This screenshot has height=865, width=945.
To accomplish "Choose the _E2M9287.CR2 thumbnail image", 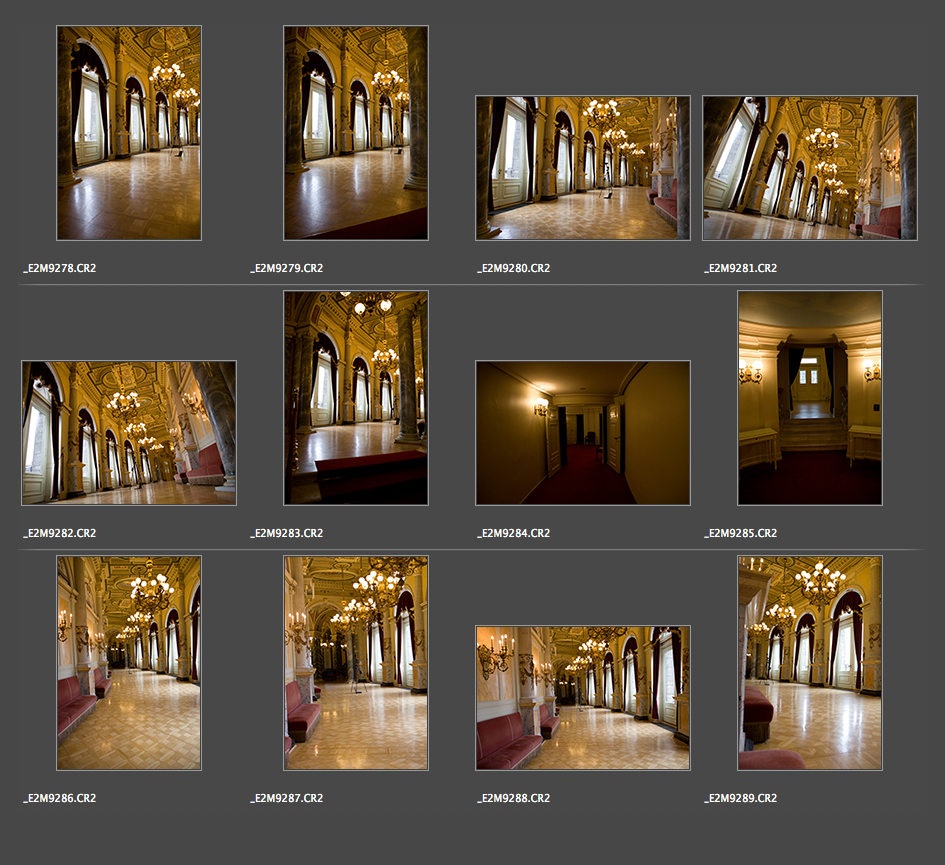I will [x=356, y=663].
